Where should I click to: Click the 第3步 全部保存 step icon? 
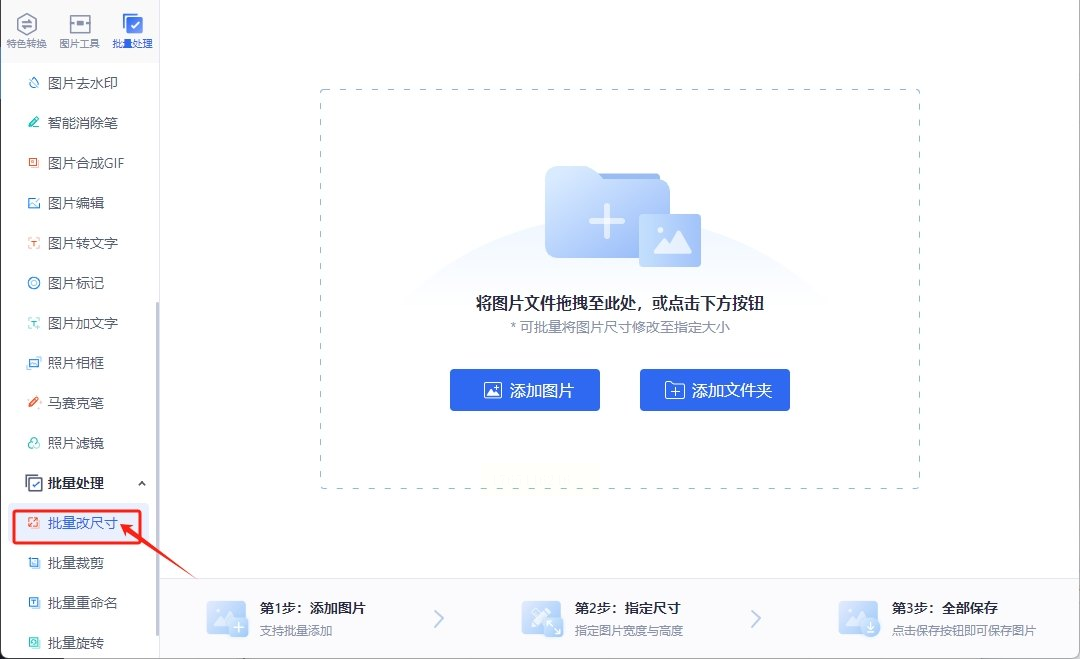[858, 618]
